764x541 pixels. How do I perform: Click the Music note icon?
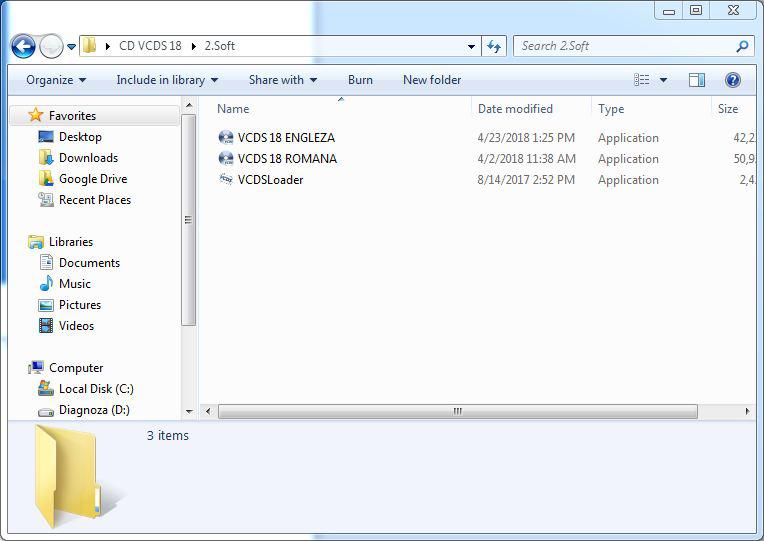pos(46,283)
